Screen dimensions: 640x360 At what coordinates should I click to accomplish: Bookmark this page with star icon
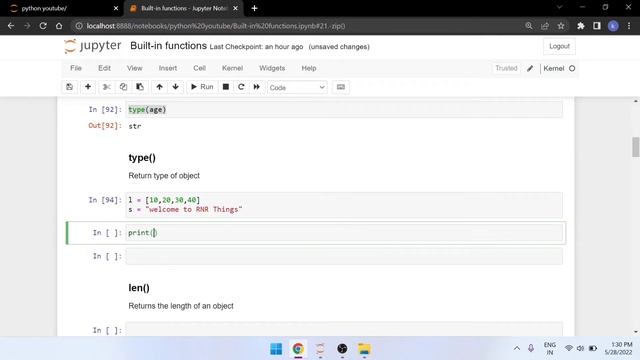pyautogui.click(x=561, y=26)
